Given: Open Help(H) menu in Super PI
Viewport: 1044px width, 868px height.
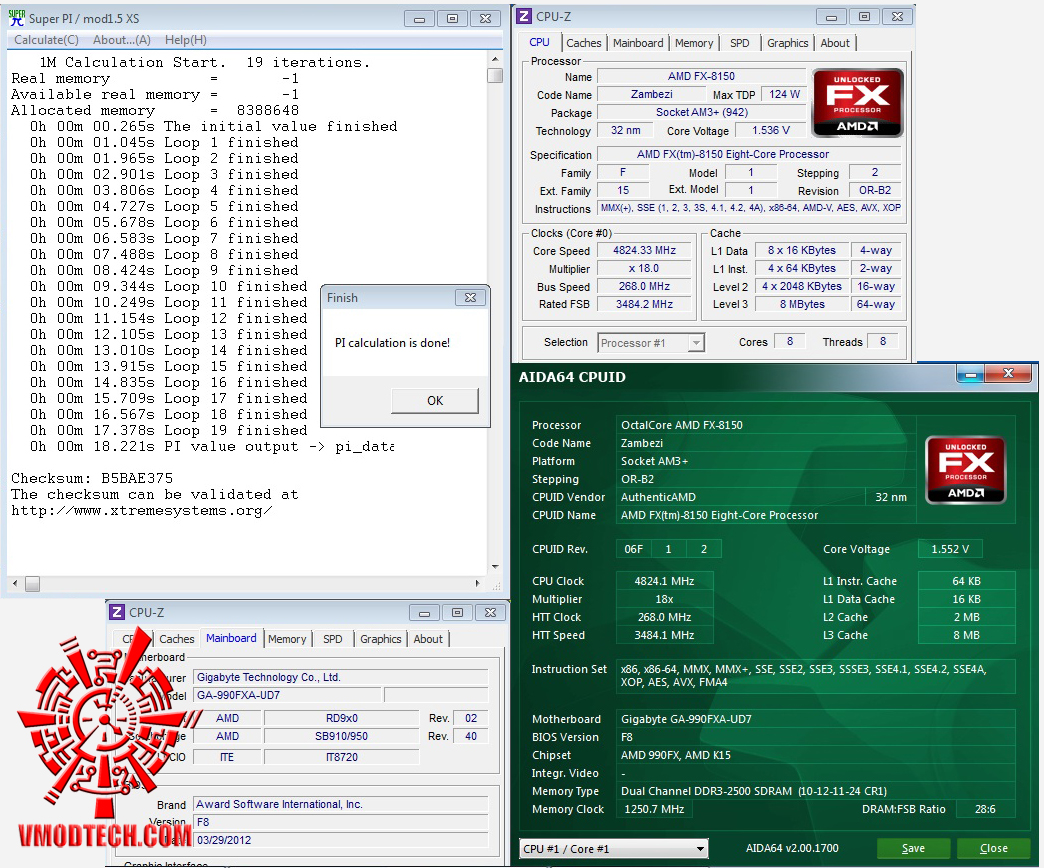Looking at the screenshot, I should tap(186, 40).
